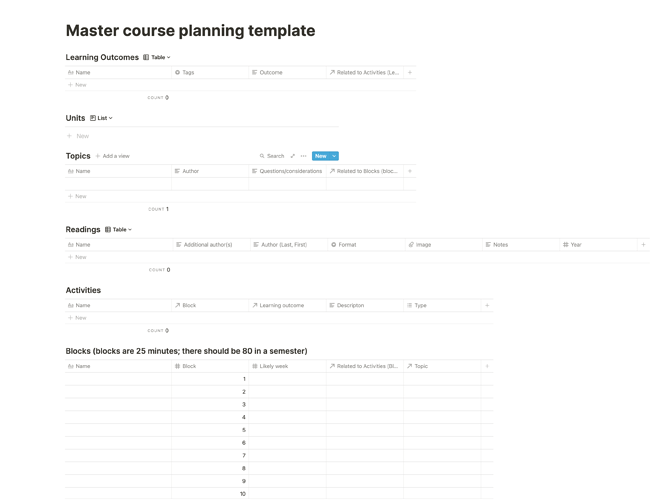Open the Table view dropdown beside Readings
The image size is (659, 500).
point(118,229)
